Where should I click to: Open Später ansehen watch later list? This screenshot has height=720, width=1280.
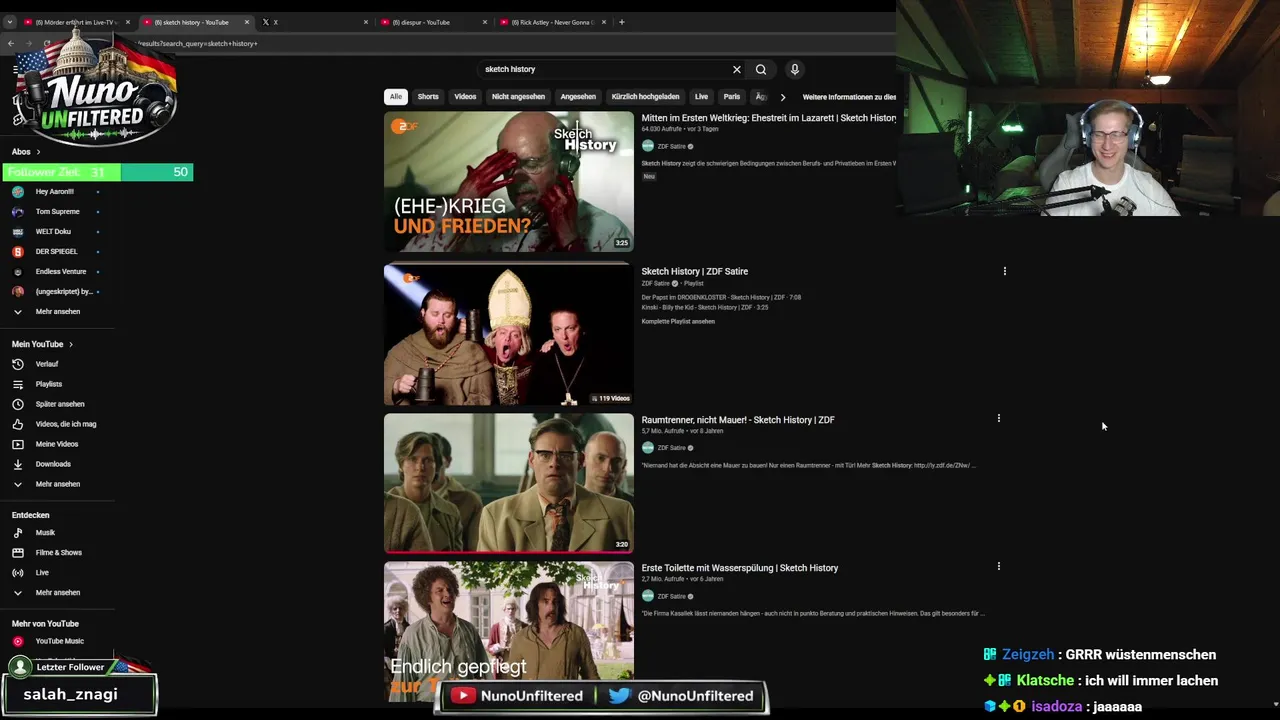pos(60,404)
